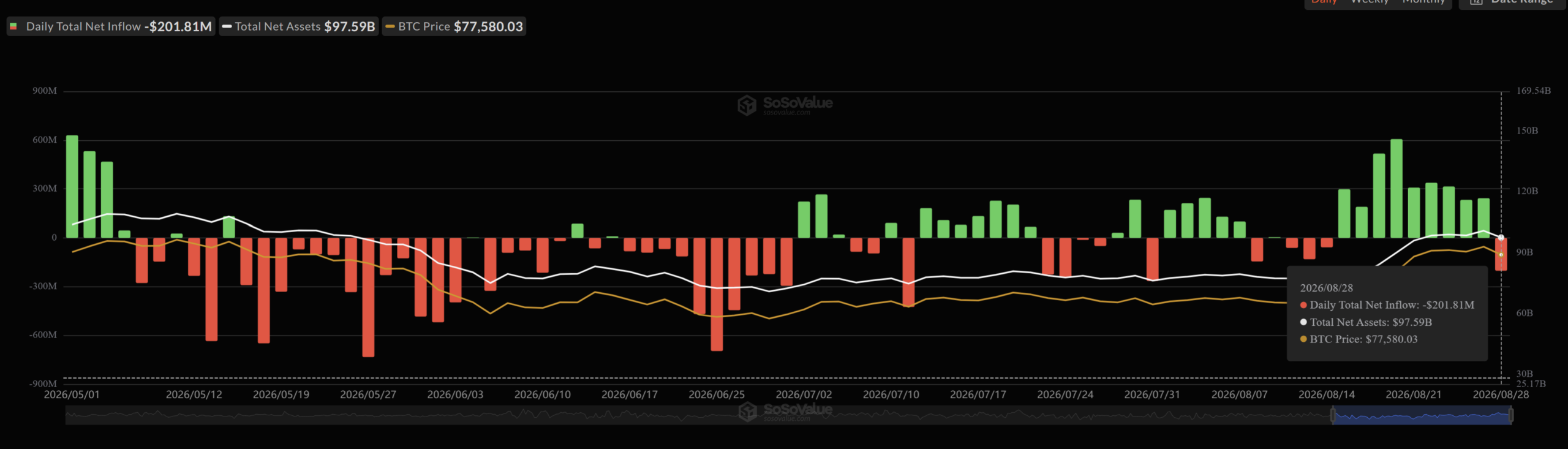This screenshot has width=1568, height=449.
Task: Click the 60B right axis label
Action: pos(1525,313)
